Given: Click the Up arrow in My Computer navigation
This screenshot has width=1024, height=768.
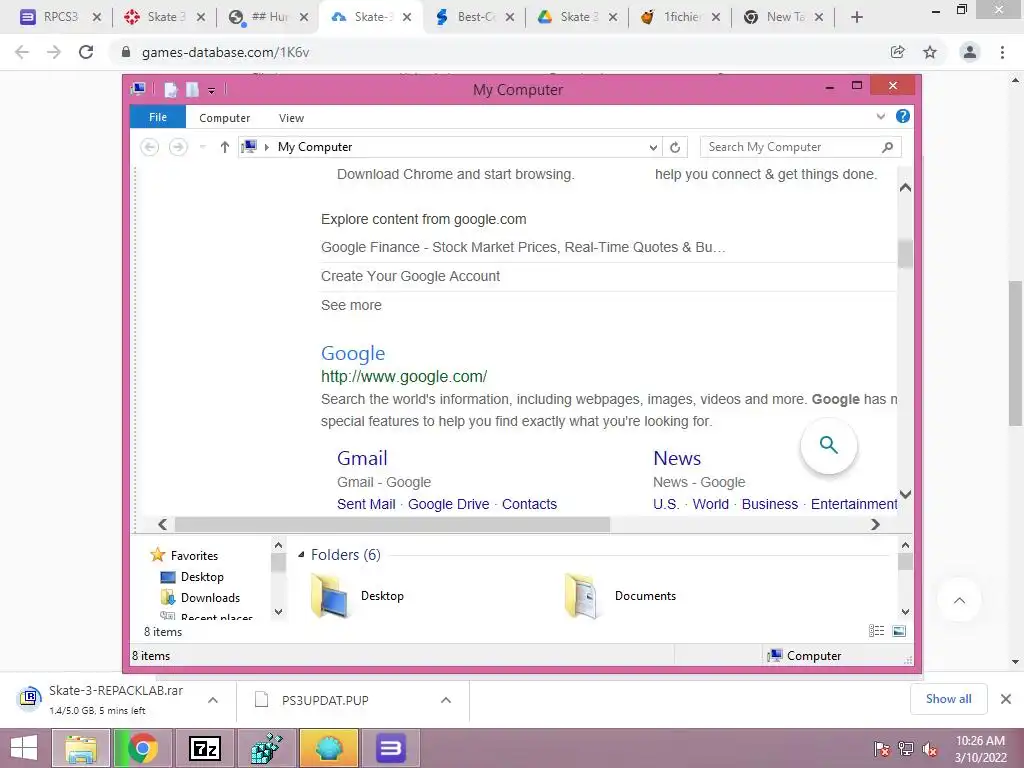Looking at the screenshot, I should click(225, 147).
